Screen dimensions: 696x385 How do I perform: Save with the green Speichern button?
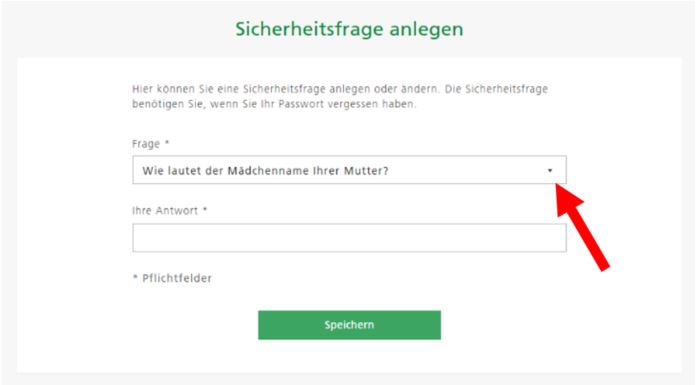349,325
